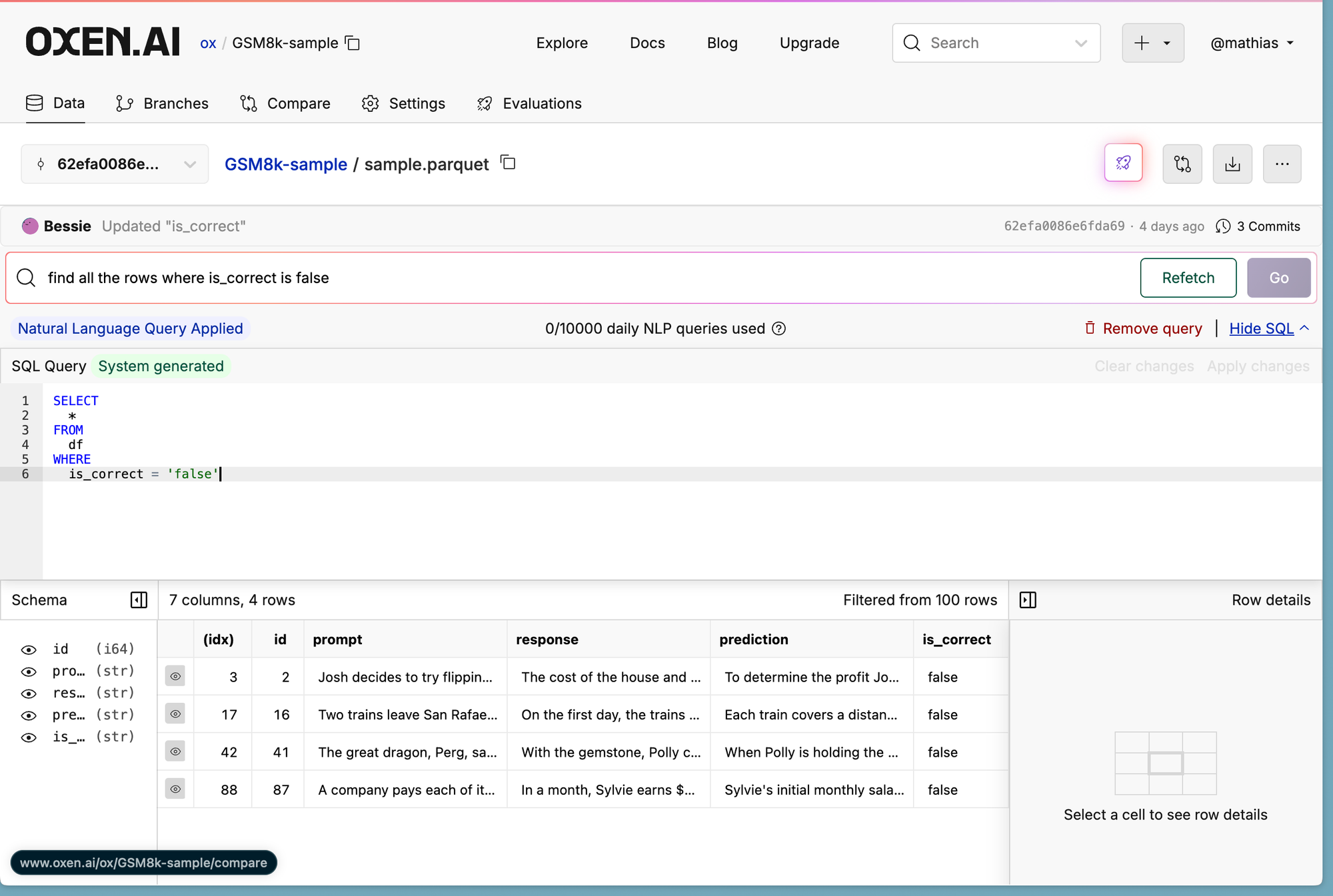This screenshot has height=896, width=1333.
Task: Switch to the Branches tab
Action: [162, 103]
